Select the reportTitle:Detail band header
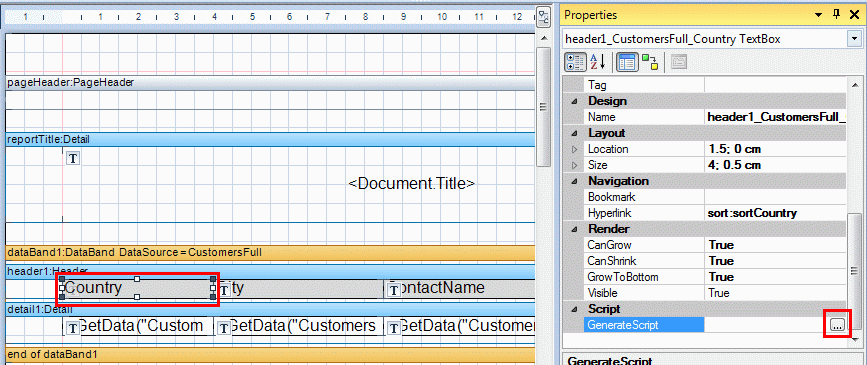The width and height of the screenshot is (867, 365). click(x=270, y=139)
